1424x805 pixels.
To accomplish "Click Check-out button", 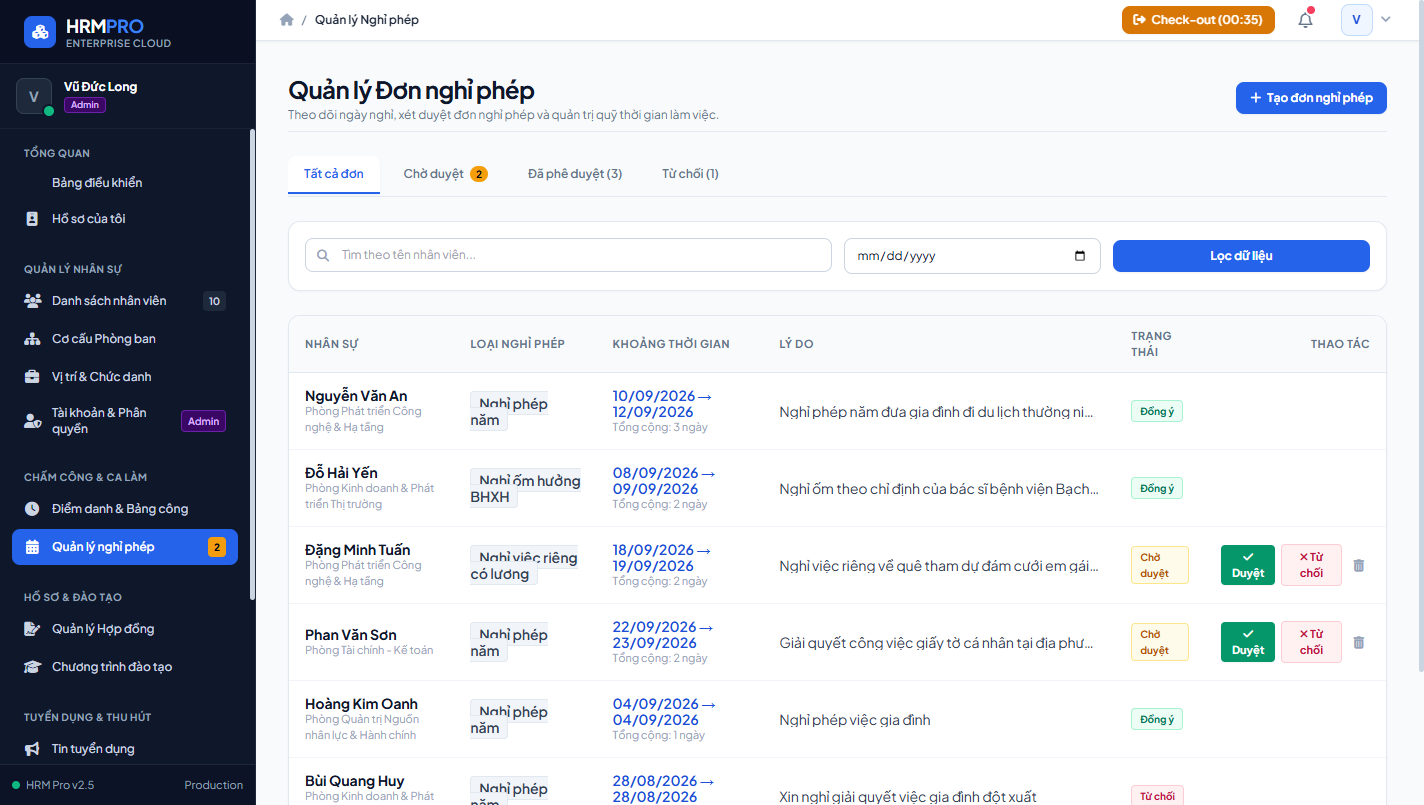I will (1198, 20).
